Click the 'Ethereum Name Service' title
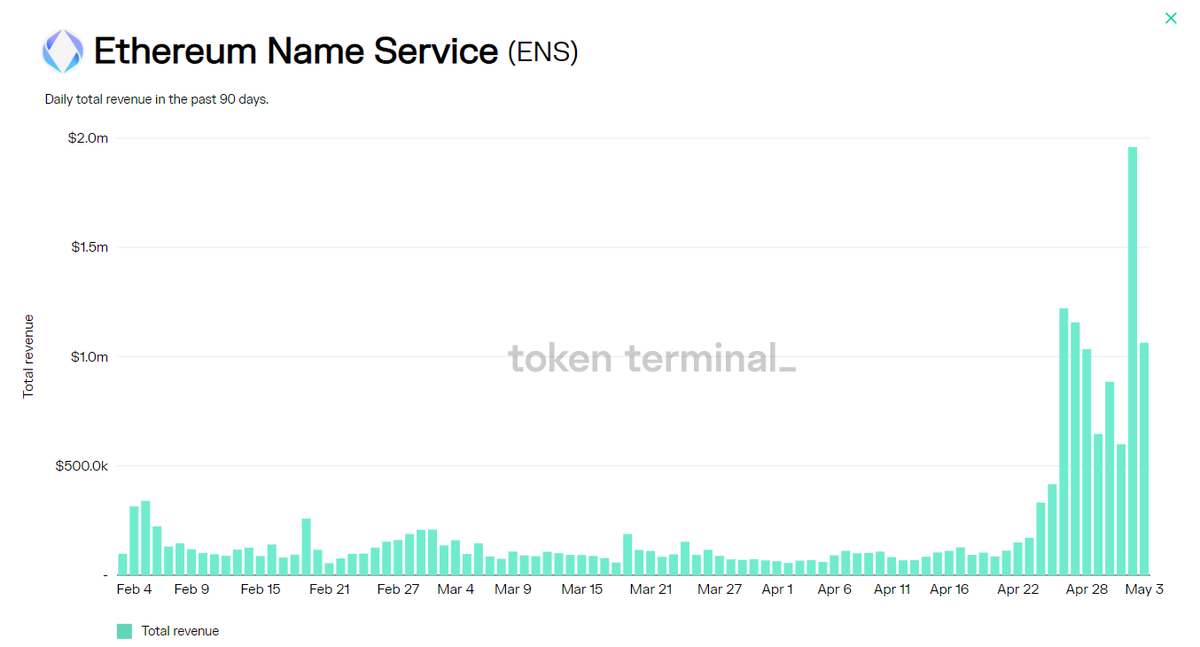 tap(296, 51)
